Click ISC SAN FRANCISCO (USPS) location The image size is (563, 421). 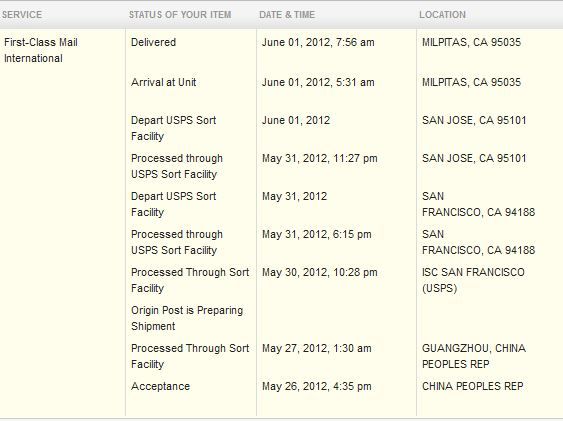click(473, 280)
